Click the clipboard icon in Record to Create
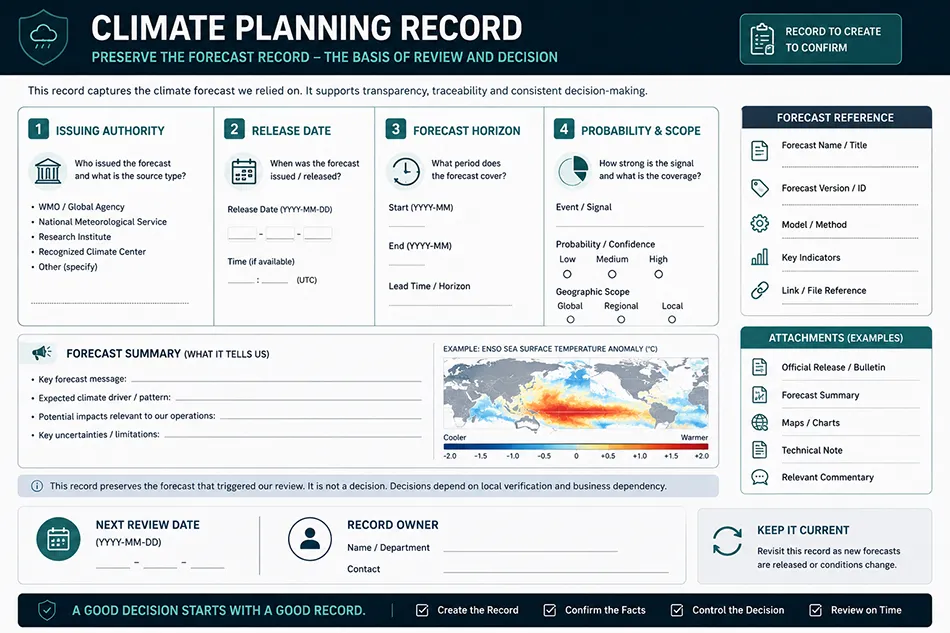 (762, 39)
